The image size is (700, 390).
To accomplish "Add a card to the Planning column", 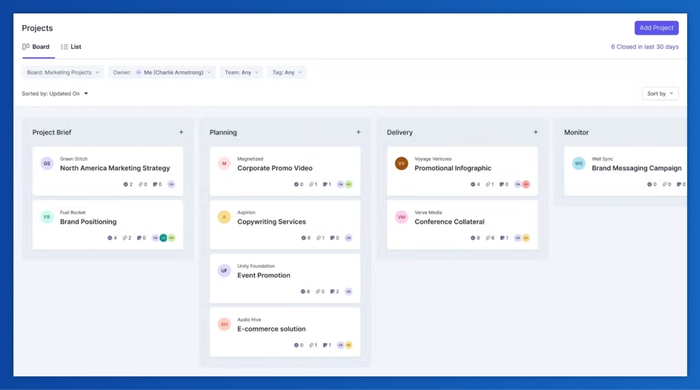I will point(358,132).
